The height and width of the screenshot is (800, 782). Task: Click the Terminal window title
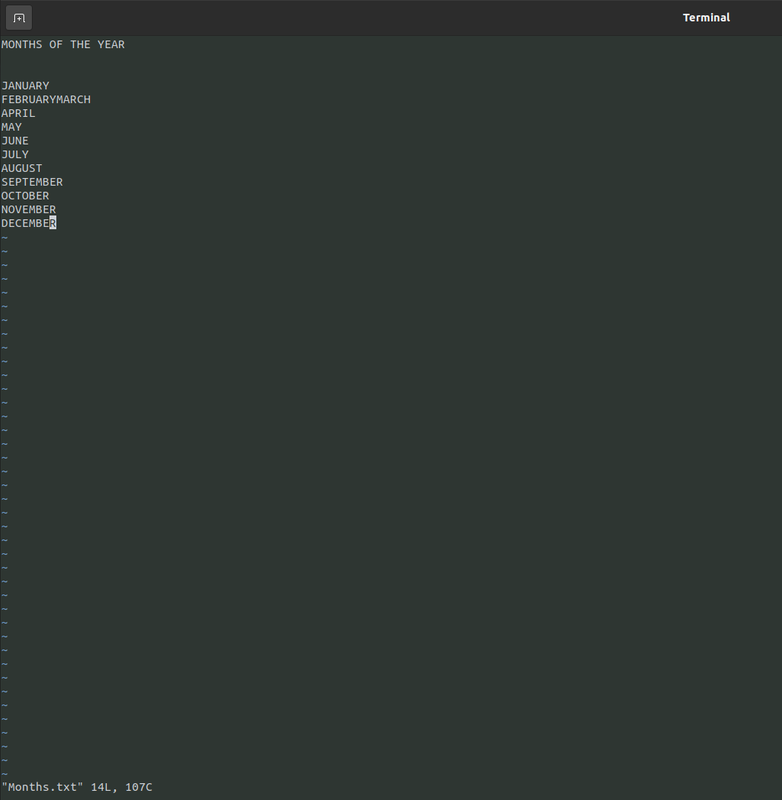click(x=706, y=18)
